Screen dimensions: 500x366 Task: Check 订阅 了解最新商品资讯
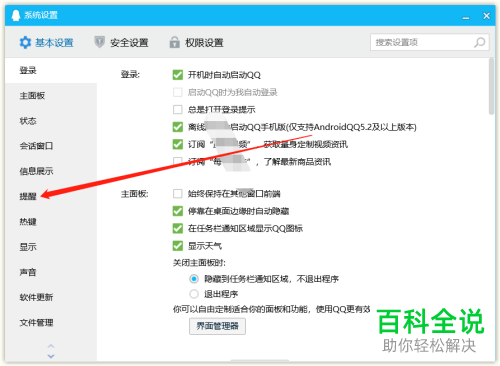(x=178, y=162)
